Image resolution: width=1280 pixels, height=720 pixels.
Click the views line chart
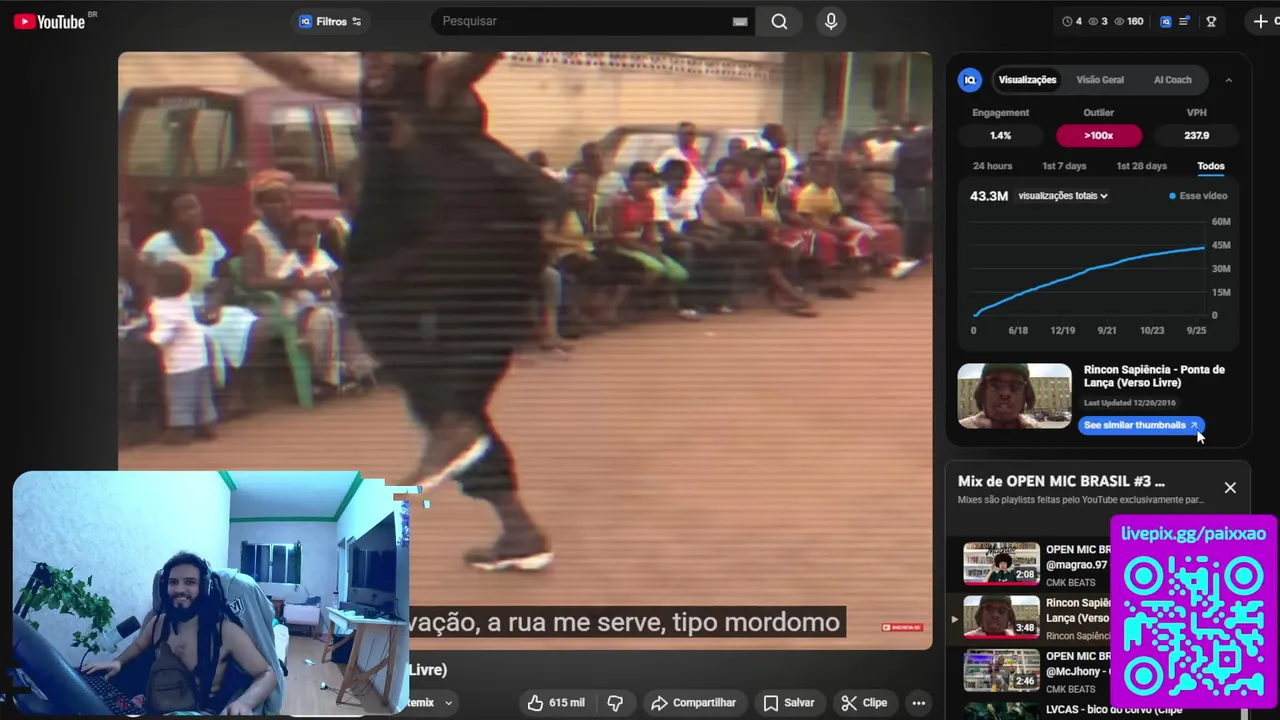tap(1090, 270)
